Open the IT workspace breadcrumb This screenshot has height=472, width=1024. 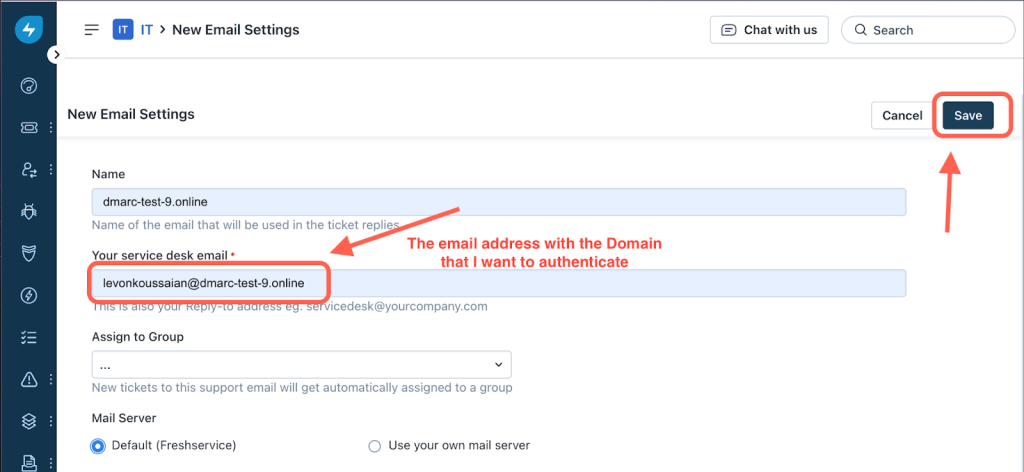coord(146,30)
